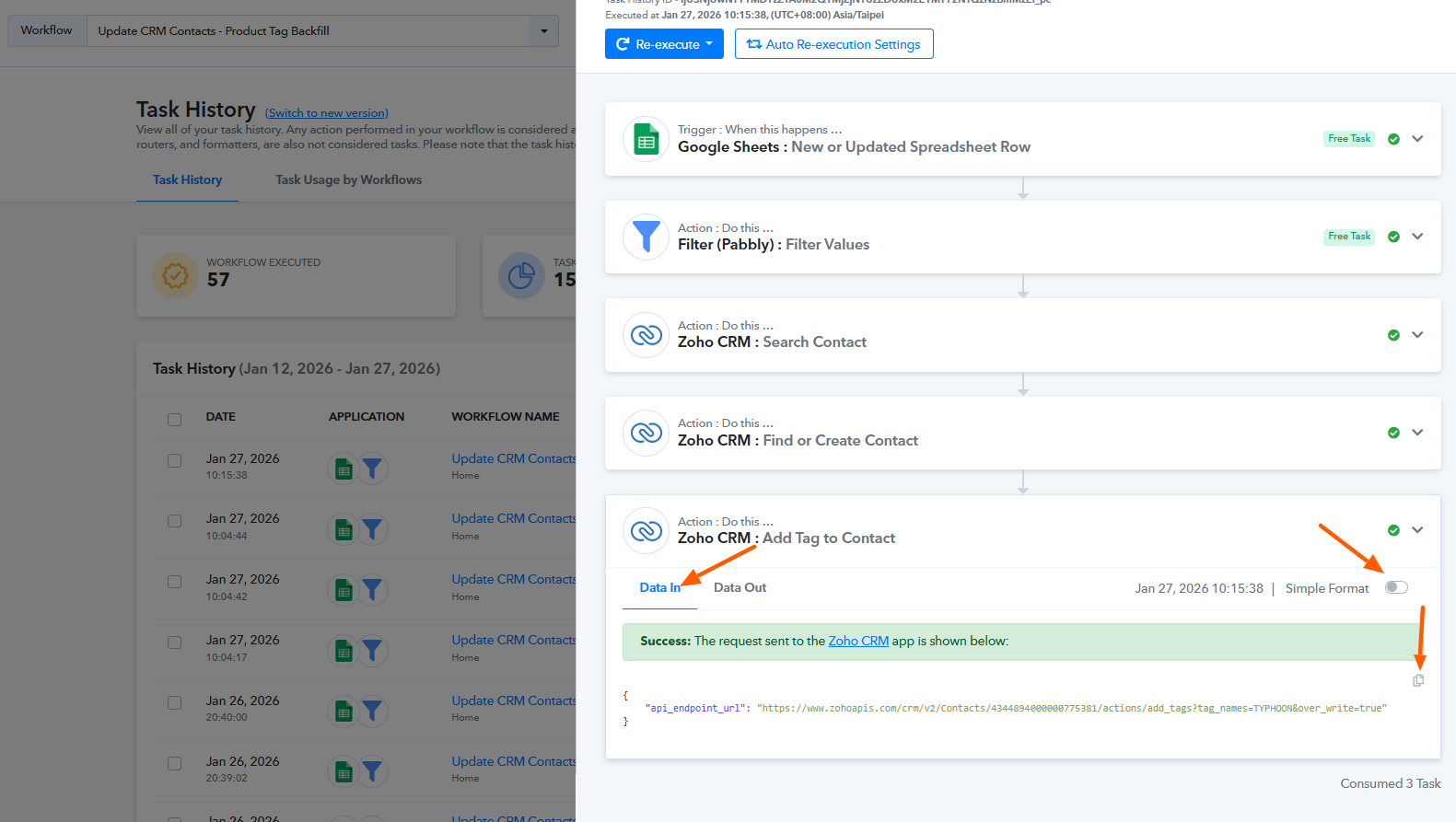Screen dimensions: 1456x822
Task: Click the Free Task badge on Google Sheets step
Action: pos(1349,138)
